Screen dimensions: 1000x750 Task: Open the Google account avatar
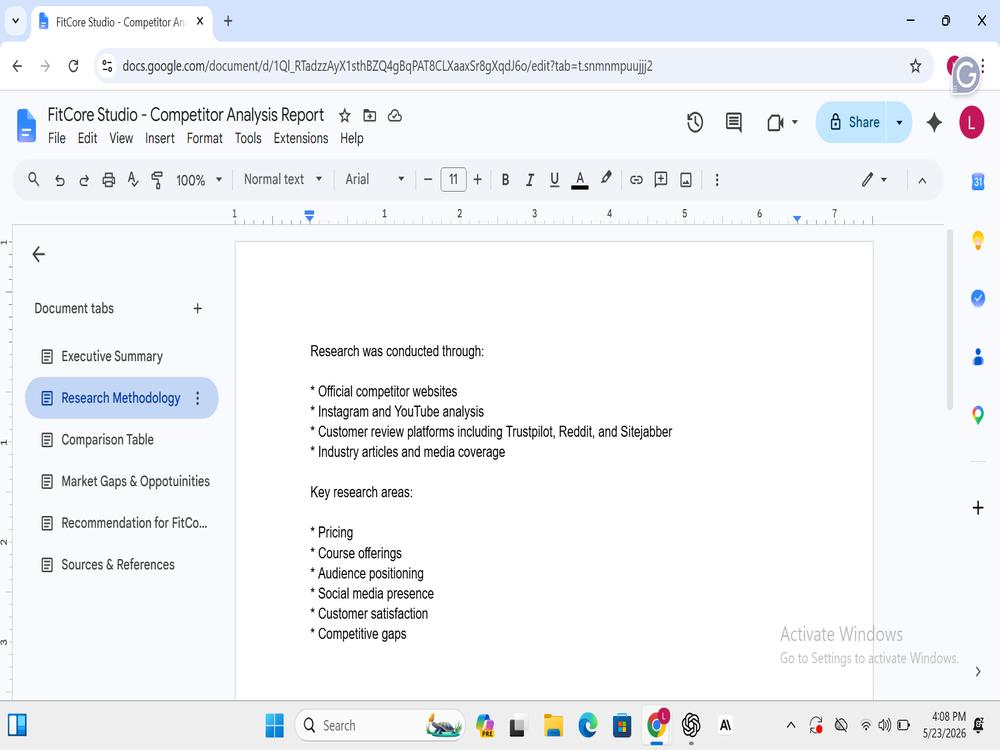click(971, 122)
